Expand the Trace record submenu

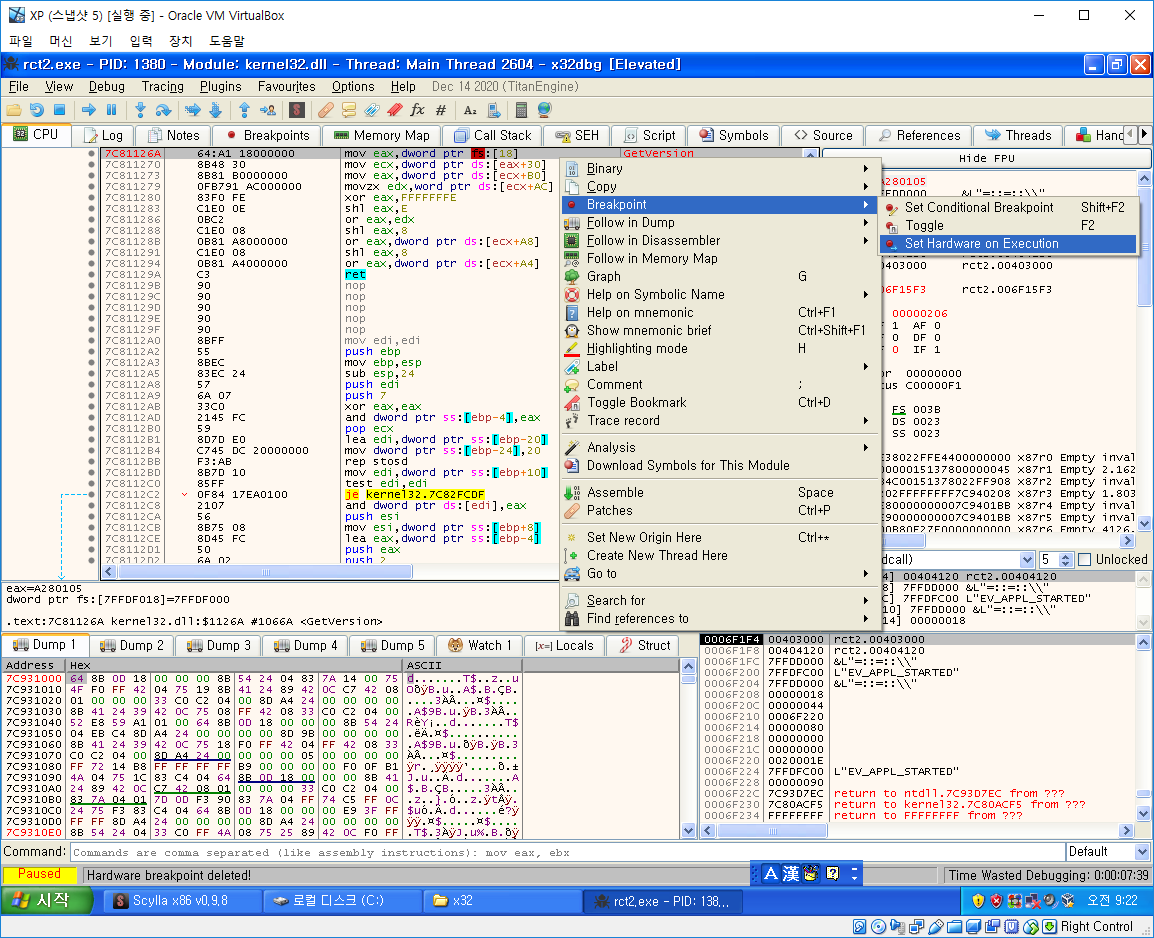pos(721,421)
